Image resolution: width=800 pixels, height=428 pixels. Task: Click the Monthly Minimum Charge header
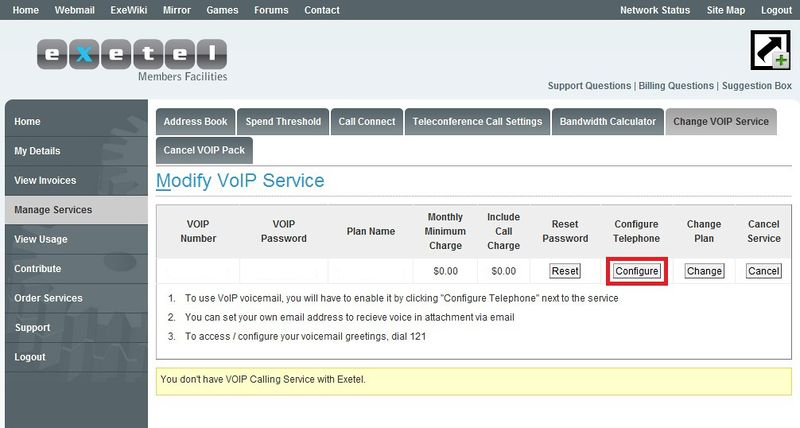pos(445,231)
